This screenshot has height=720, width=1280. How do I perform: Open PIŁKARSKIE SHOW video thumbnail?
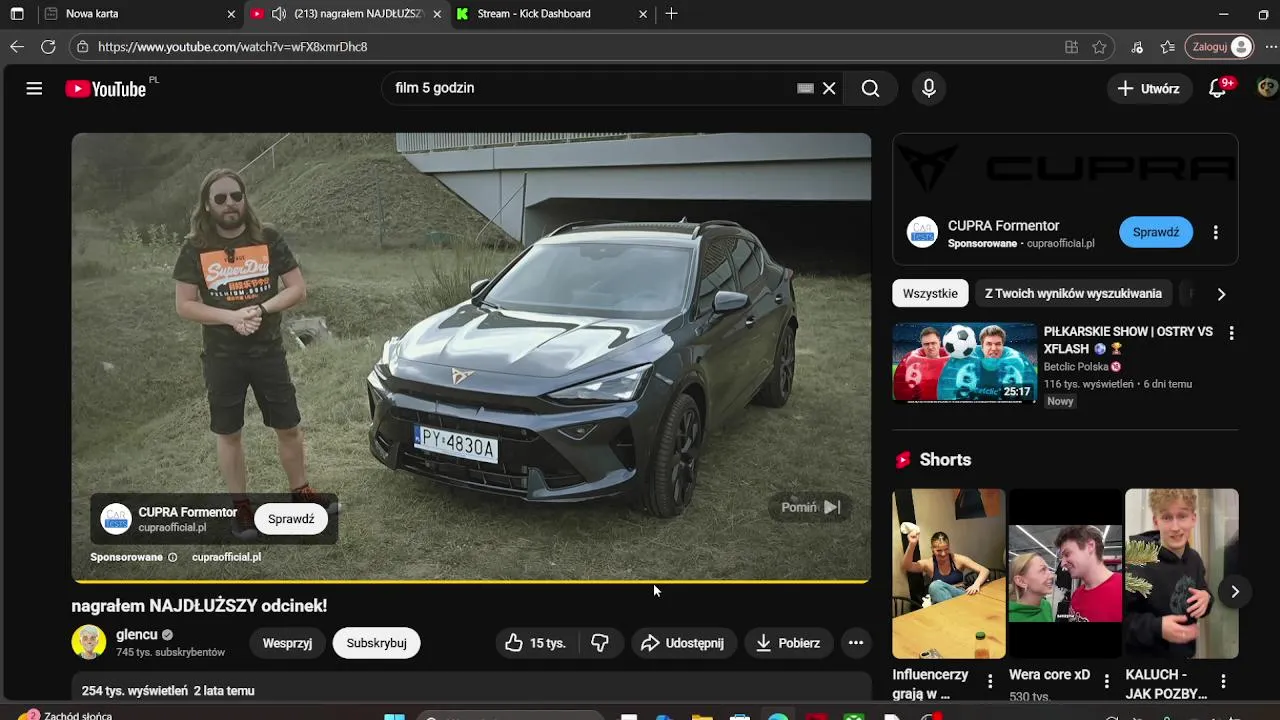point(965,362)
